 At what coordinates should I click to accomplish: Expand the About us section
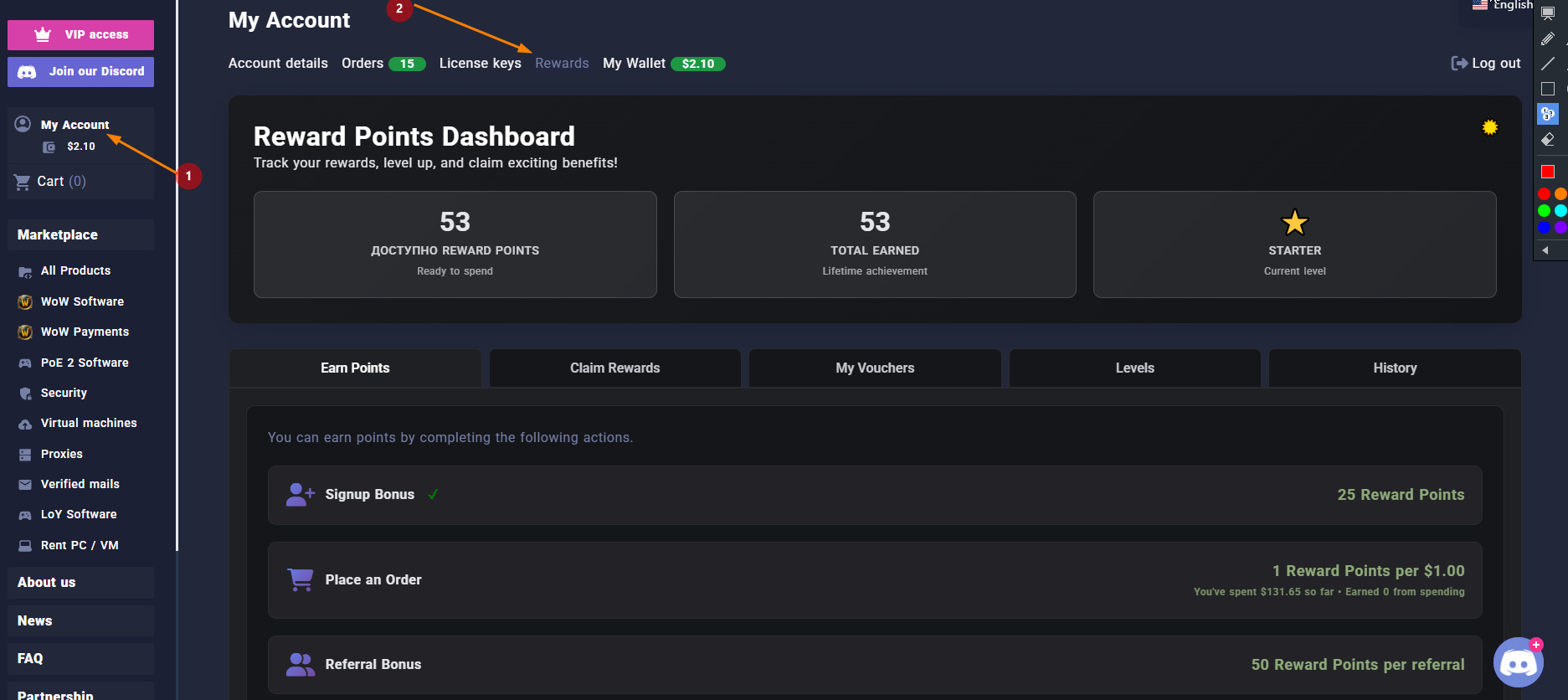80,582
